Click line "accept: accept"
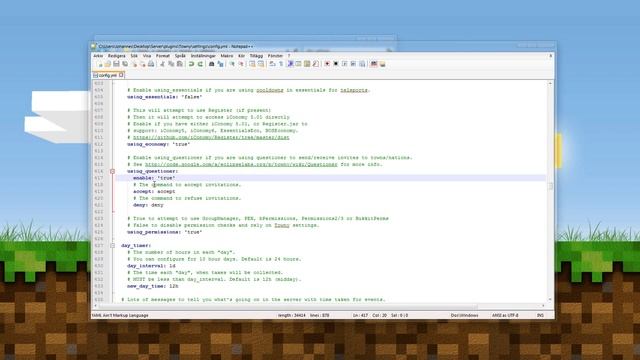Image resolution: width=640 pixels, height=360 pixels. click(x=154, y=191)
